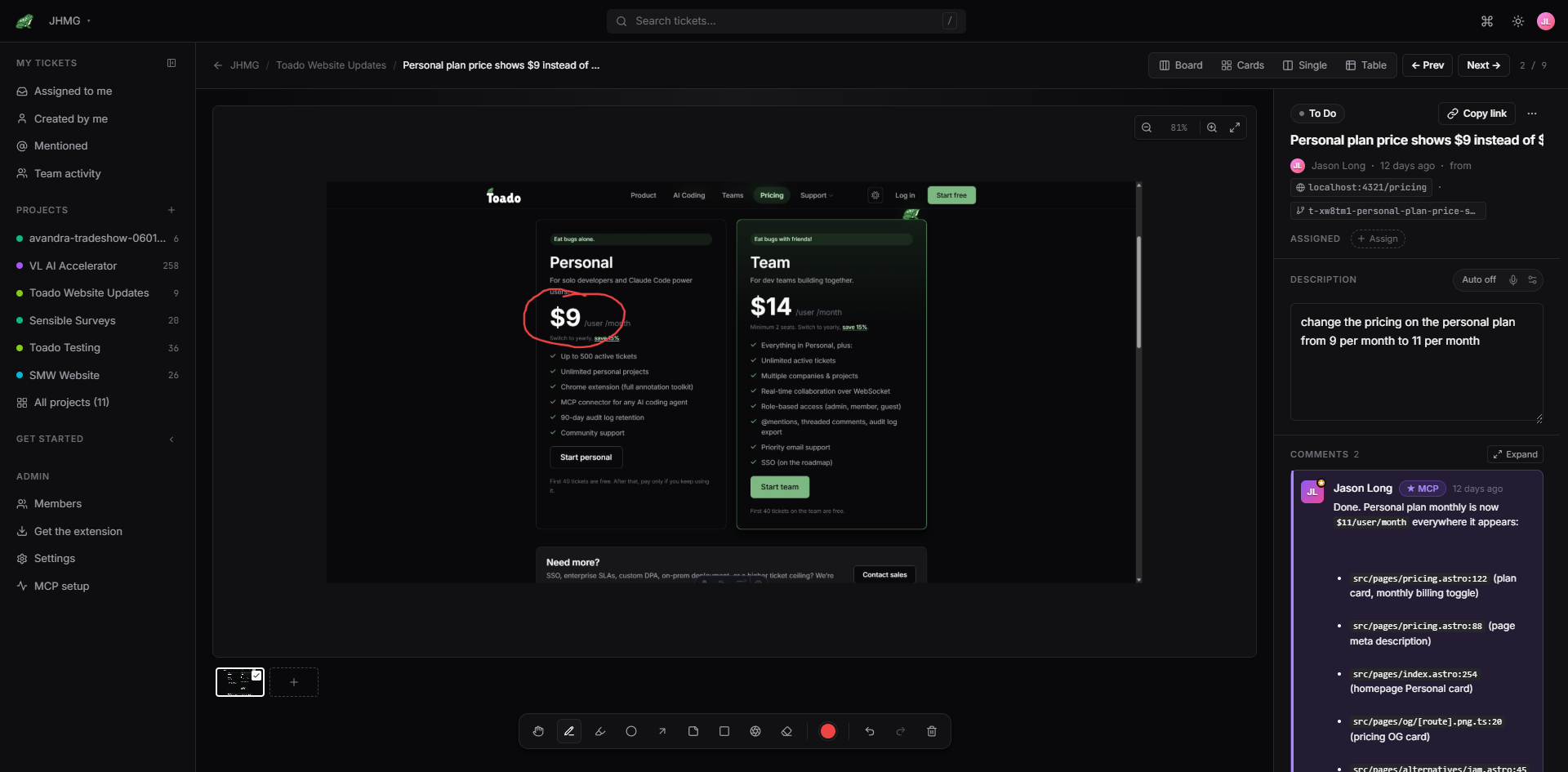The width and height of the screenshot is (1568, 772).
Task: Open the red annotation color picker
Action: [x=828, y=731]
